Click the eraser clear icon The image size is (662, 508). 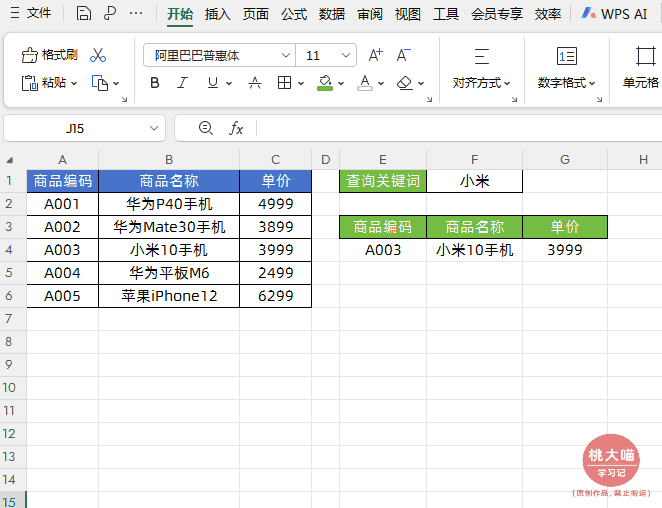click(405, 83)
